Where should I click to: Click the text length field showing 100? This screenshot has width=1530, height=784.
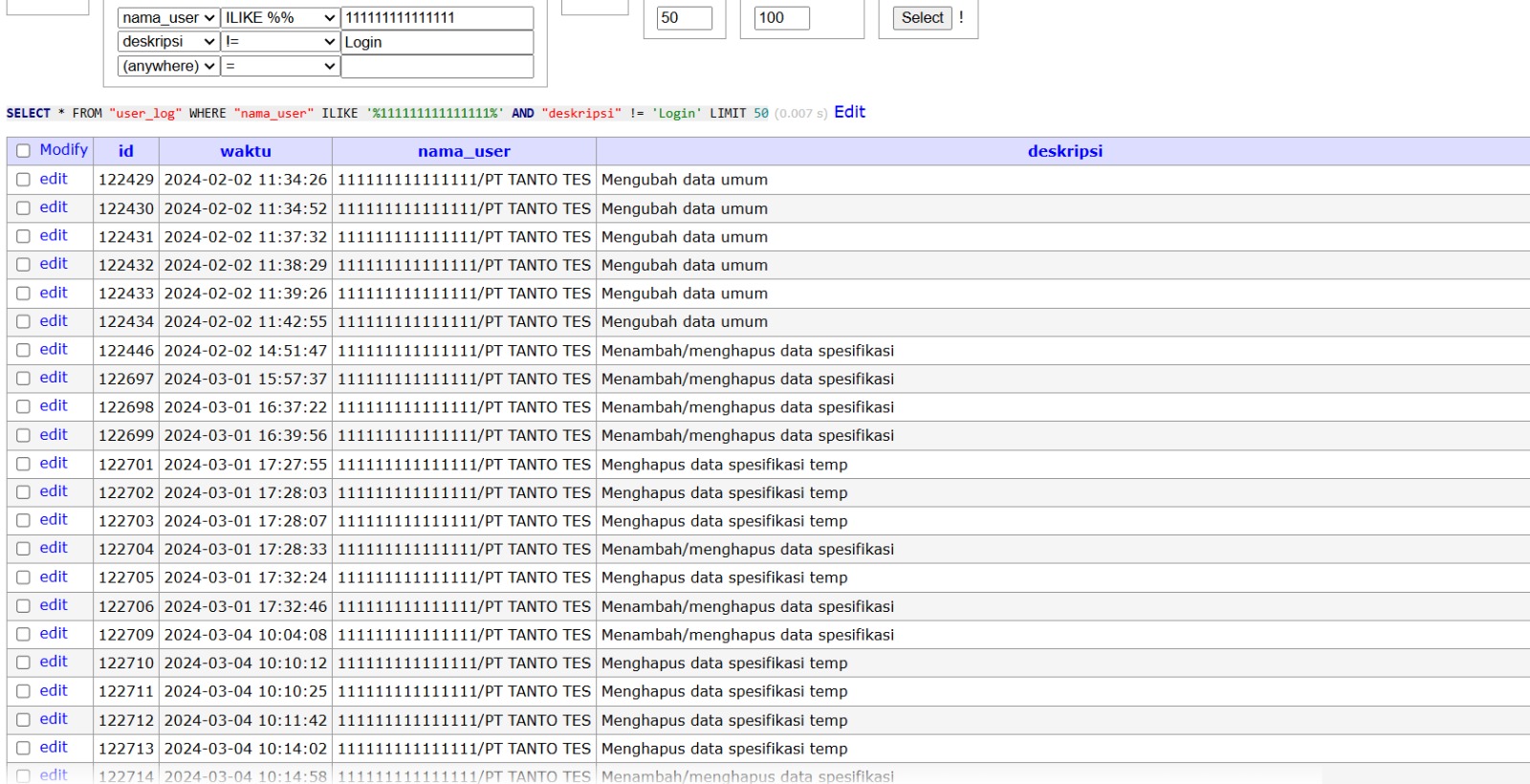click(x=781, y=18)
